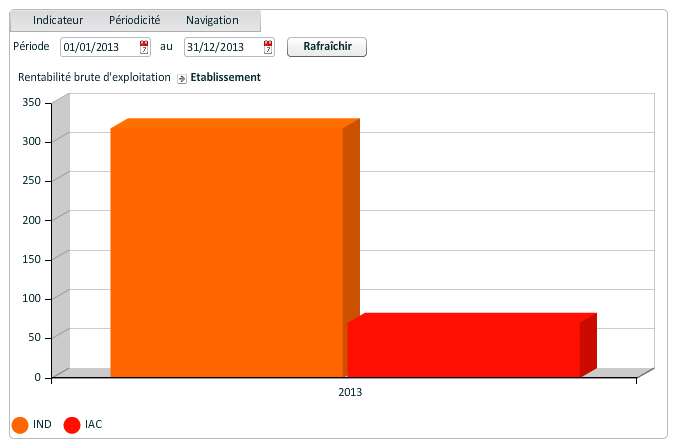The image size is (677, 447).
Task: Click arrow icon before Etablissement
Action: 182,79
